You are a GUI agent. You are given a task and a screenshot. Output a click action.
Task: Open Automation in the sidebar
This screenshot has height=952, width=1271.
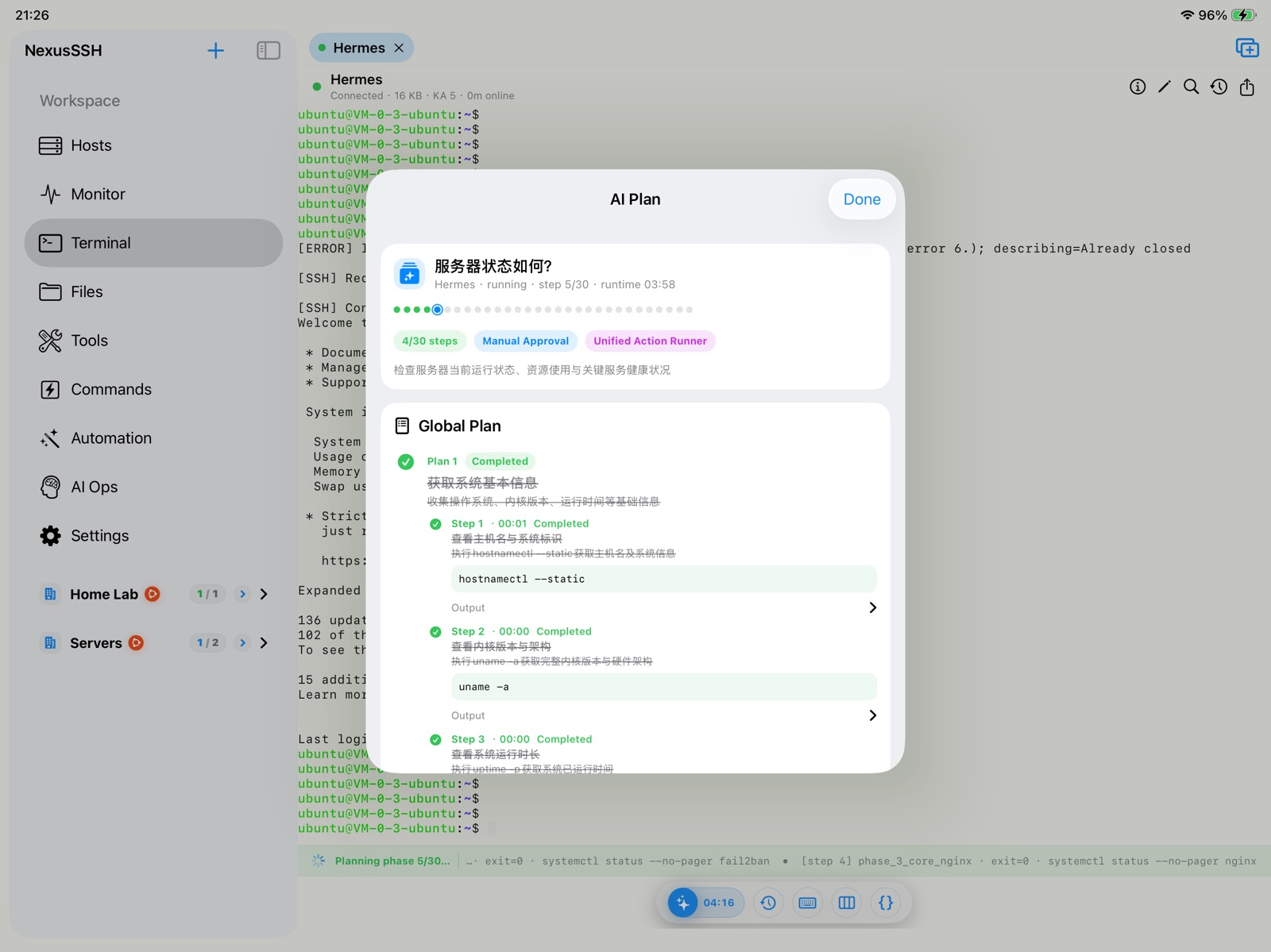pyautogui.click(x=153, y=438)
